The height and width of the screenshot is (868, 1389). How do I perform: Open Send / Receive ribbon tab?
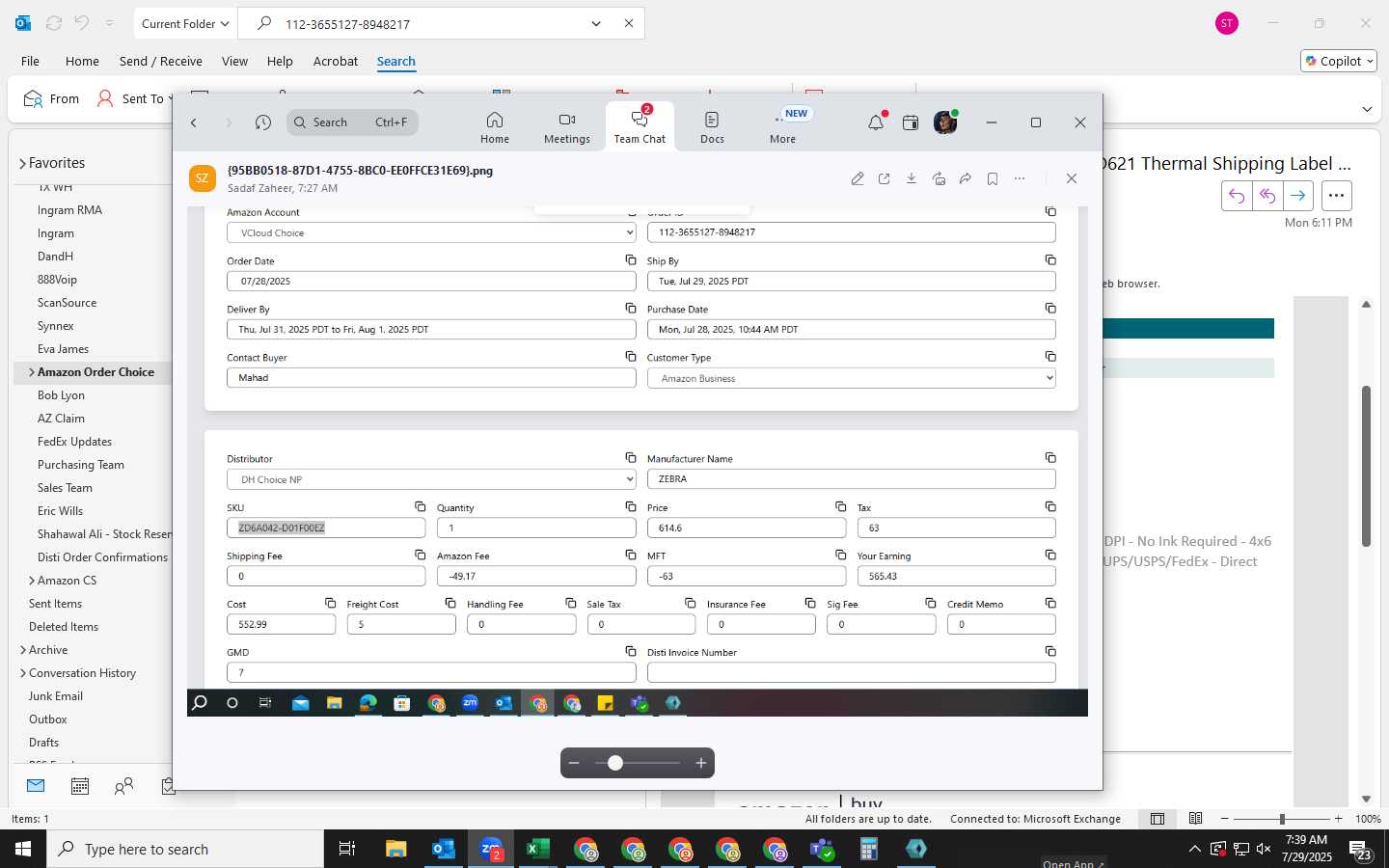(161, 61)
